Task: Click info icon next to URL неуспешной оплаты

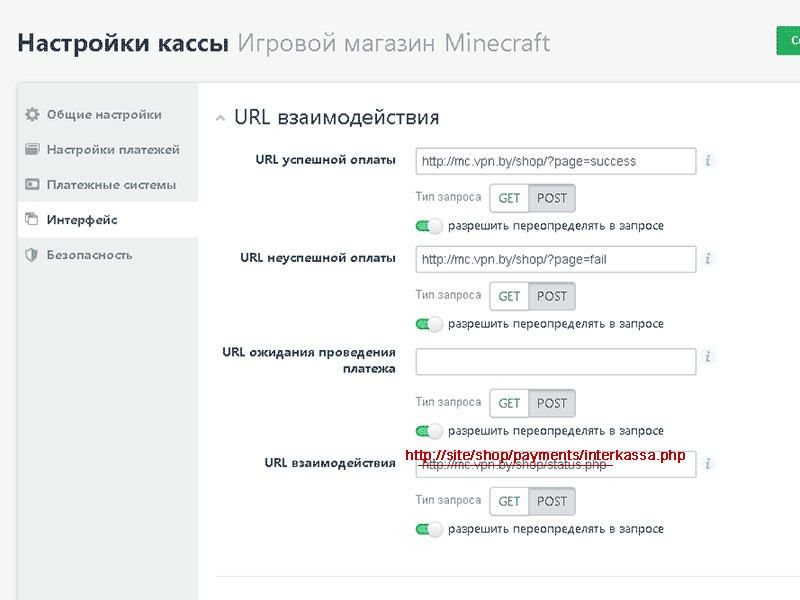Action: pos(708,259)
